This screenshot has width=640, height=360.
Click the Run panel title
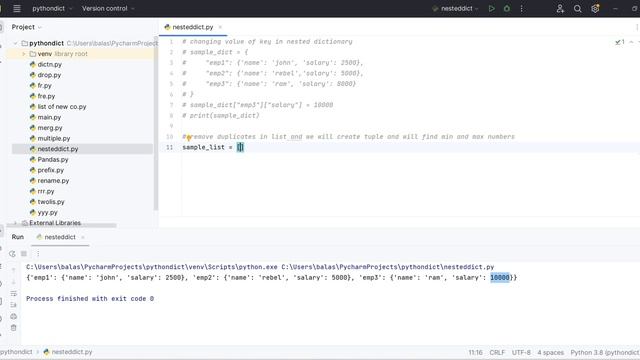coord(18,237)
